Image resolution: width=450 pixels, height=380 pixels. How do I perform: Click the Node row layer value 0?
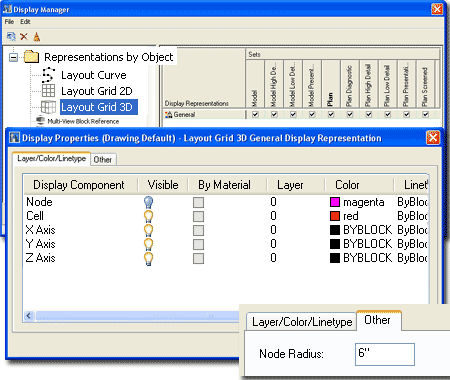pyautogui.click(x=273, y=202)
